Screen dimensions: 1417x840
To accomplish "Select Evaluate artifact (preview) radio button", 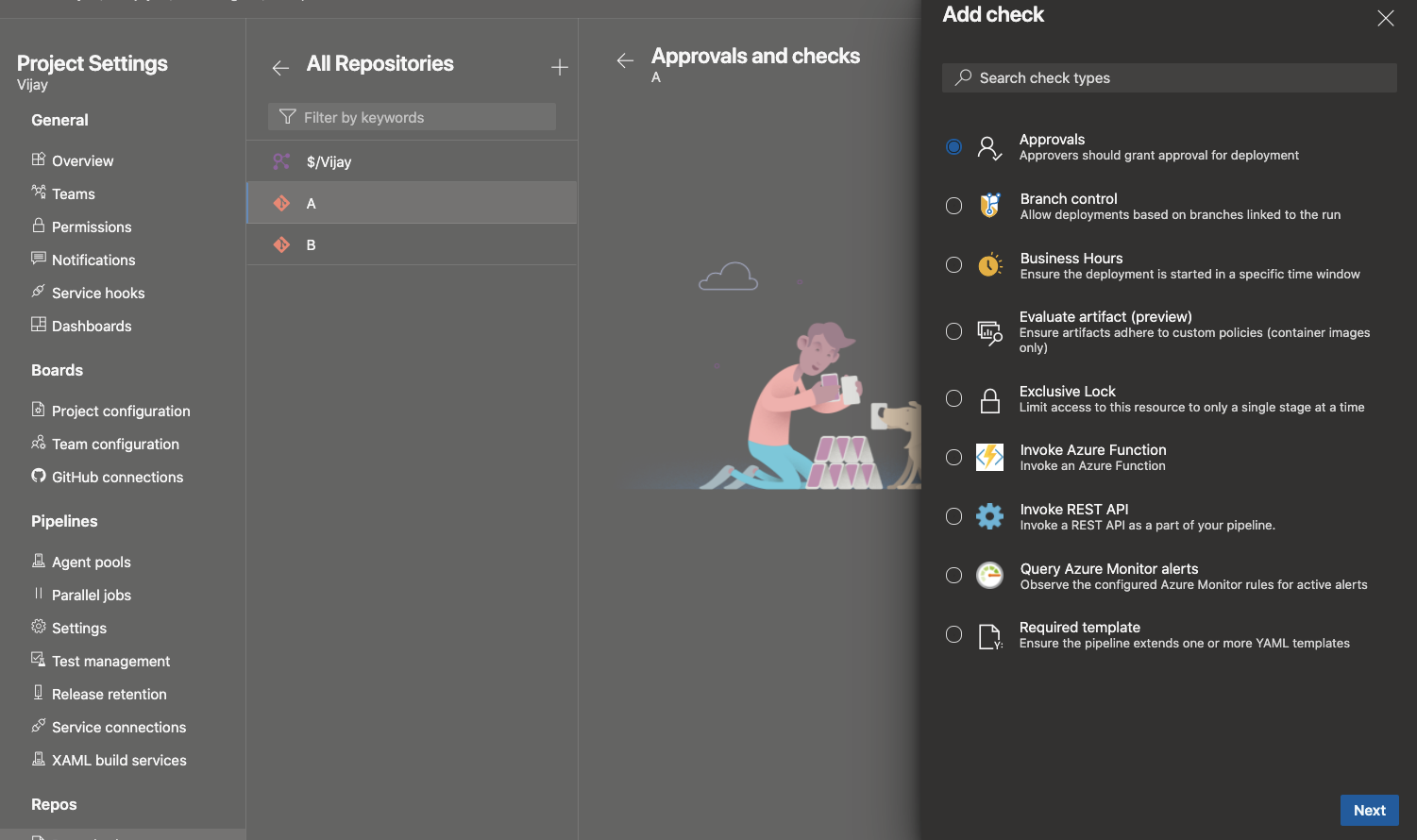I will [953, 331].
